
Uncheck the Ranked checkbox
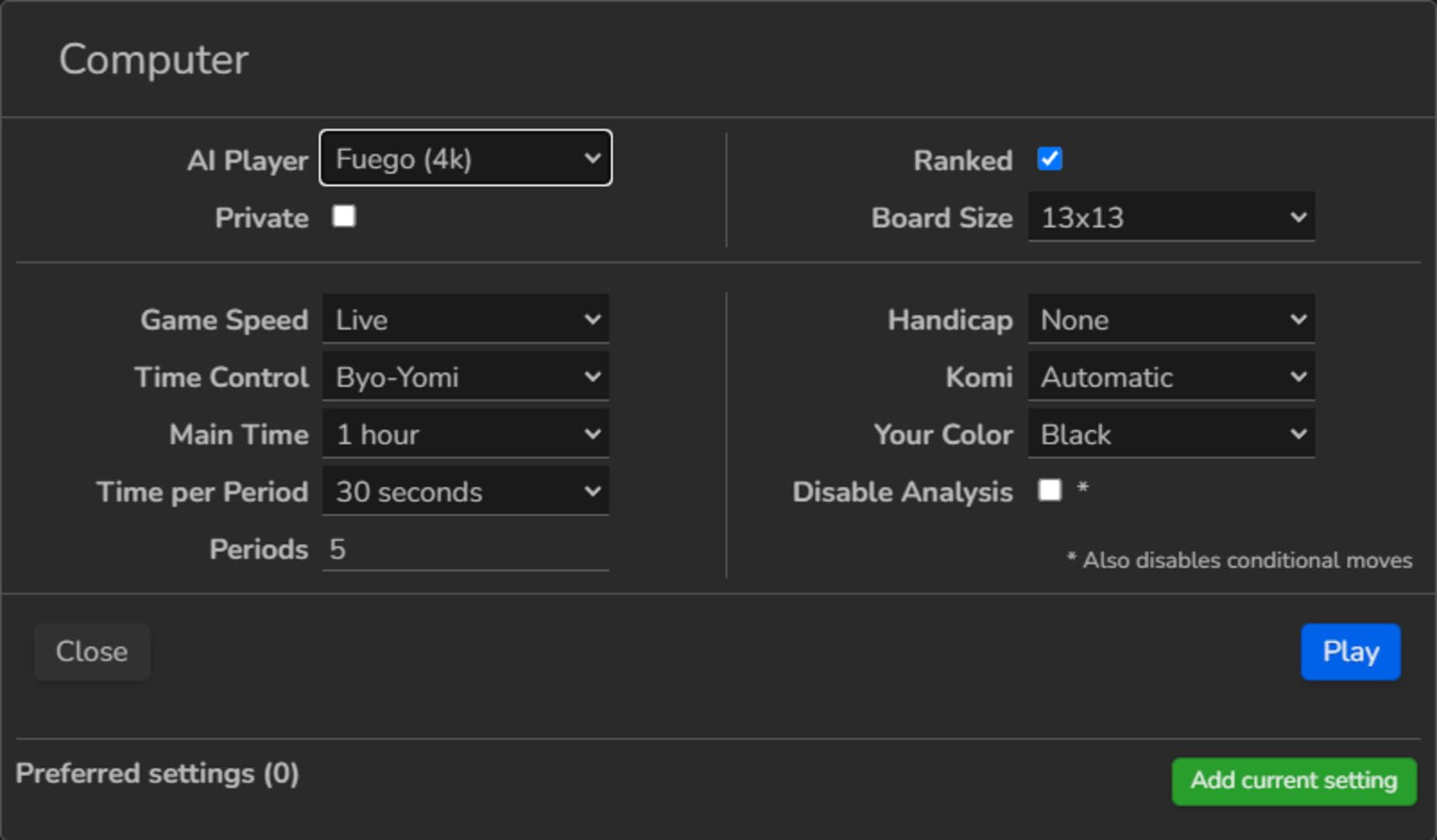[x=1050, y=159]
